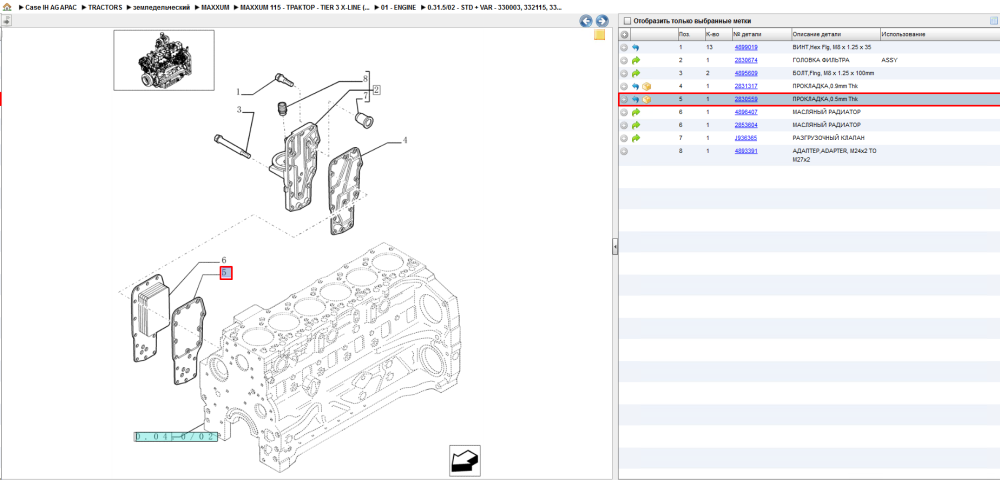The image size is (1000, 480).
Task: Select callout 4 in the diagram
Action: tap(404, 141)
